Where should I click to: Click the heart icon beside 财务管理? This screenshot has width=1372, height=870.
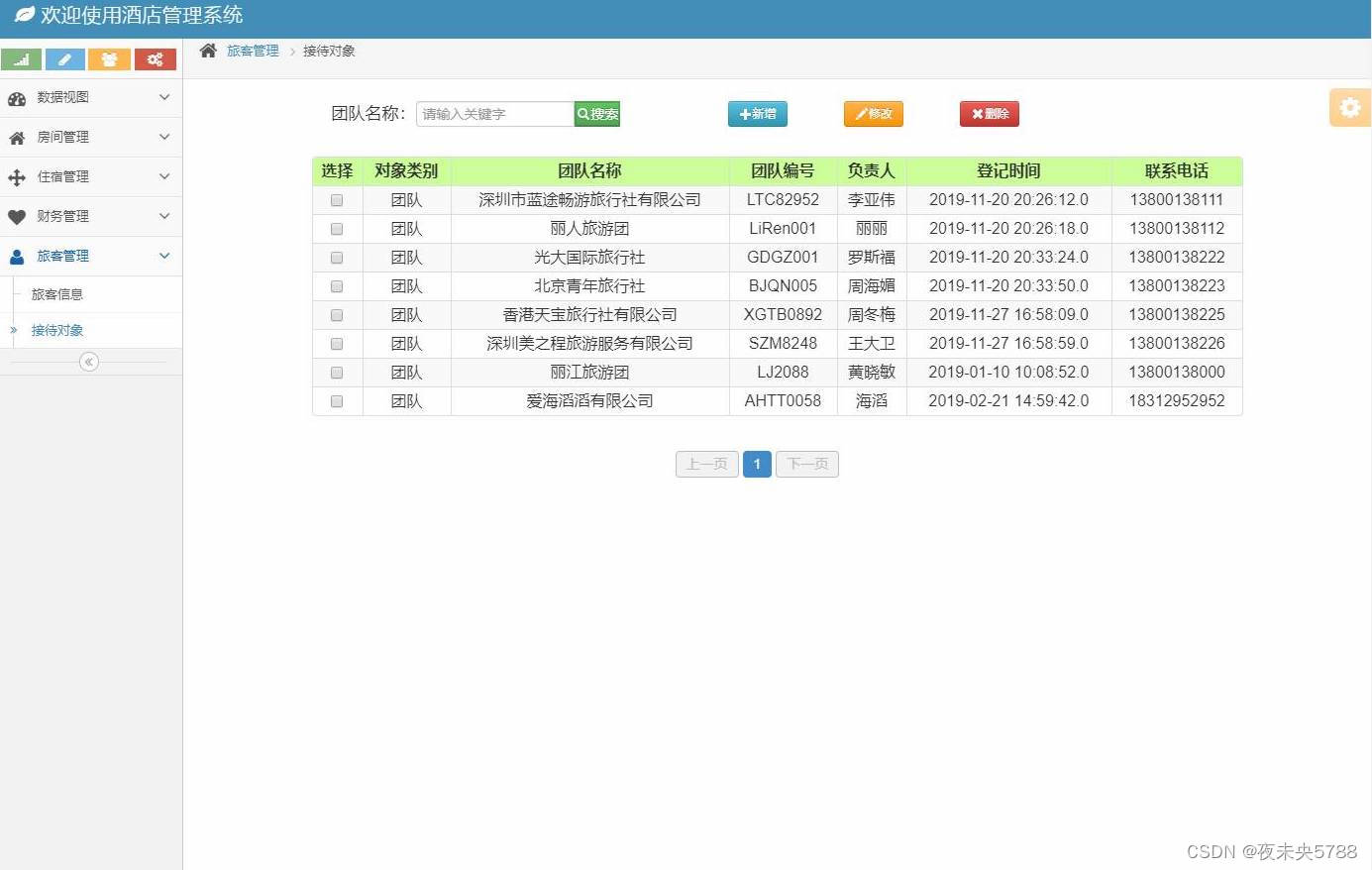click(x=17, y=217)
